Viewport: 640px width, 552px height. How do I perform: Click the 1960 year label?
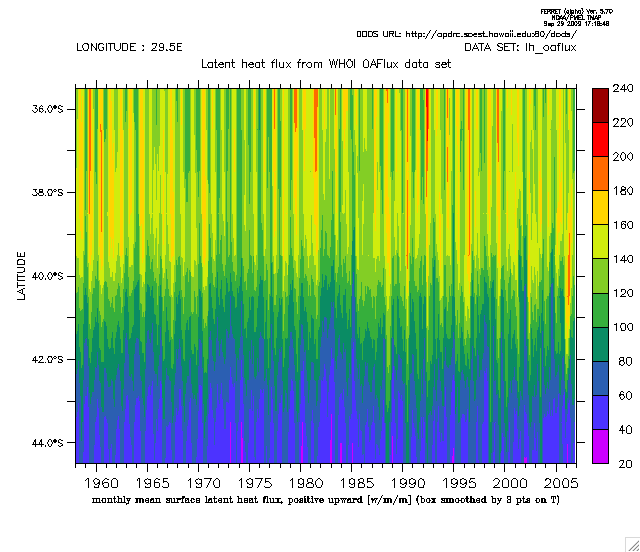101,483
